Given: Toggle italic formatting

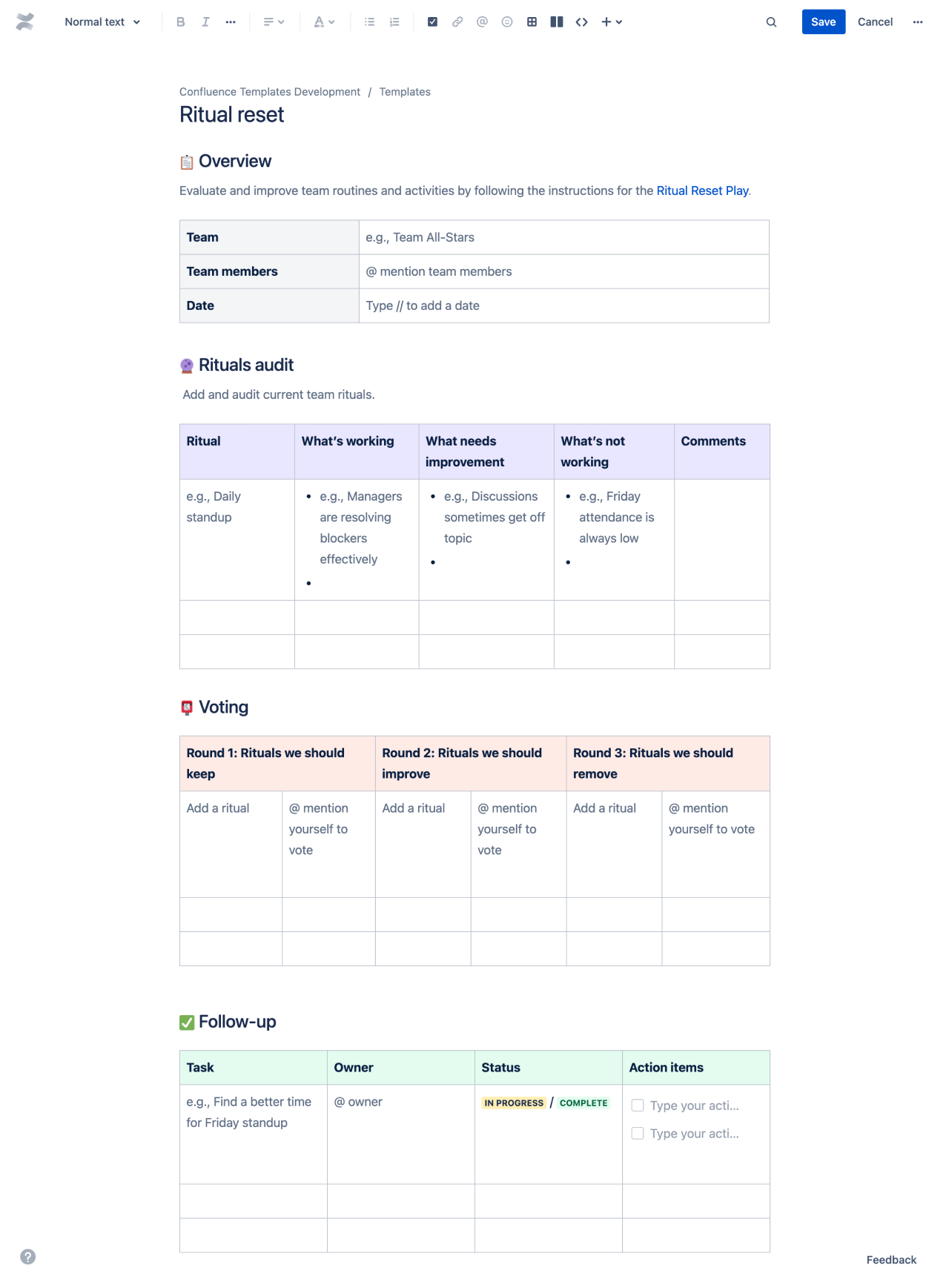Looking at the screenshot, I should pos(205,22).
